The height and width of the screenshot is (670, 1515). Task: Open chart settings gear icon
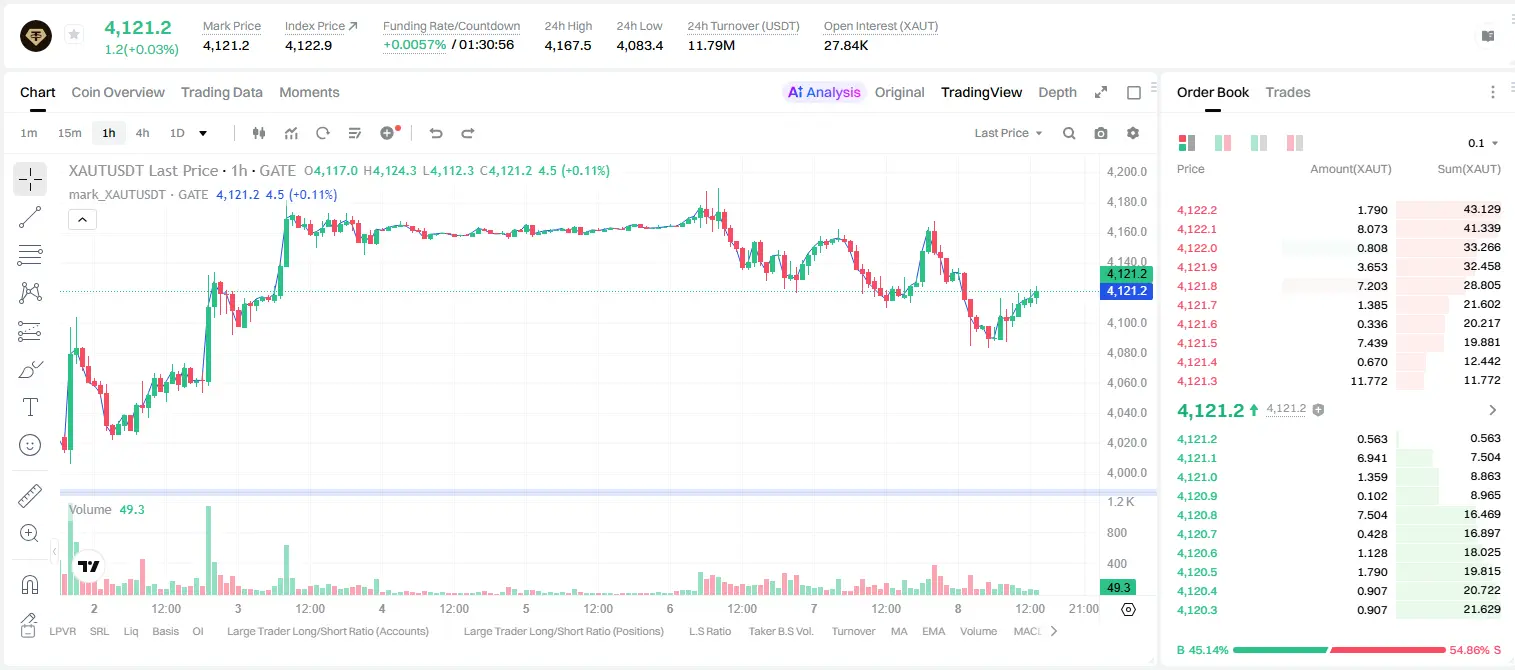pos(1133,133)
